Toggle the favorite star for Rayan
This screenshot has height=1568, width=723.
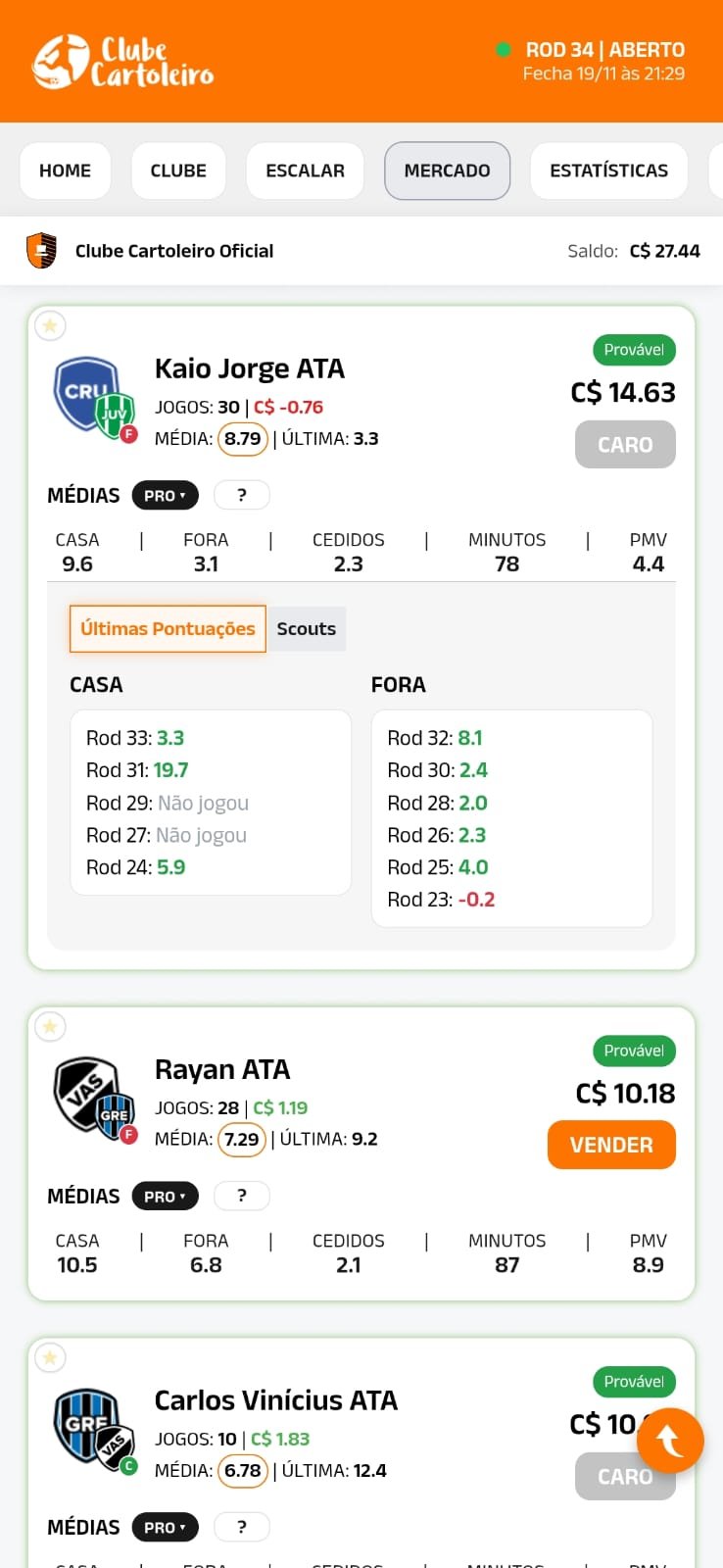(50, 1026)
